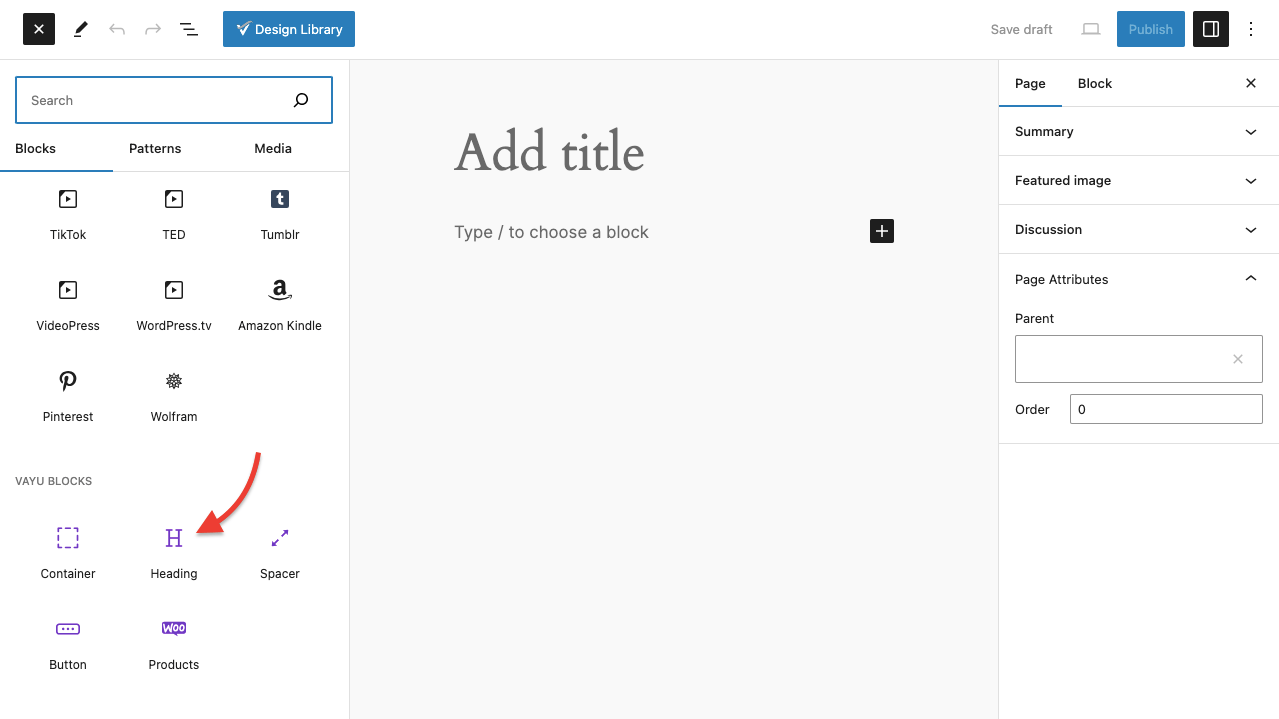Add the WooCommerce Products block
This screenshot has width=1279, height=719.
click(x=174, y=642)
